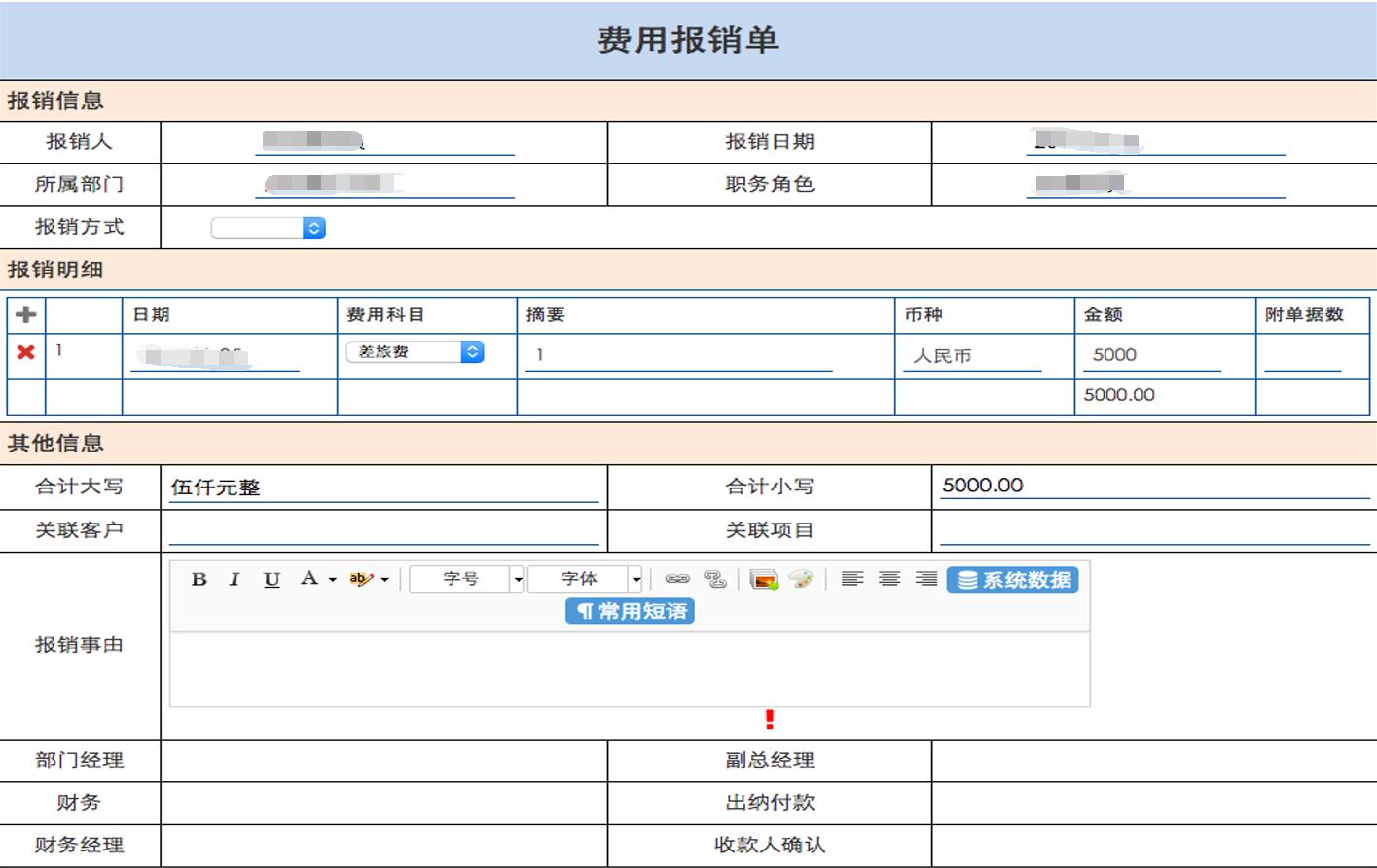
Task: Delete row 1 with the red X
Action: [x=26, y=352]
